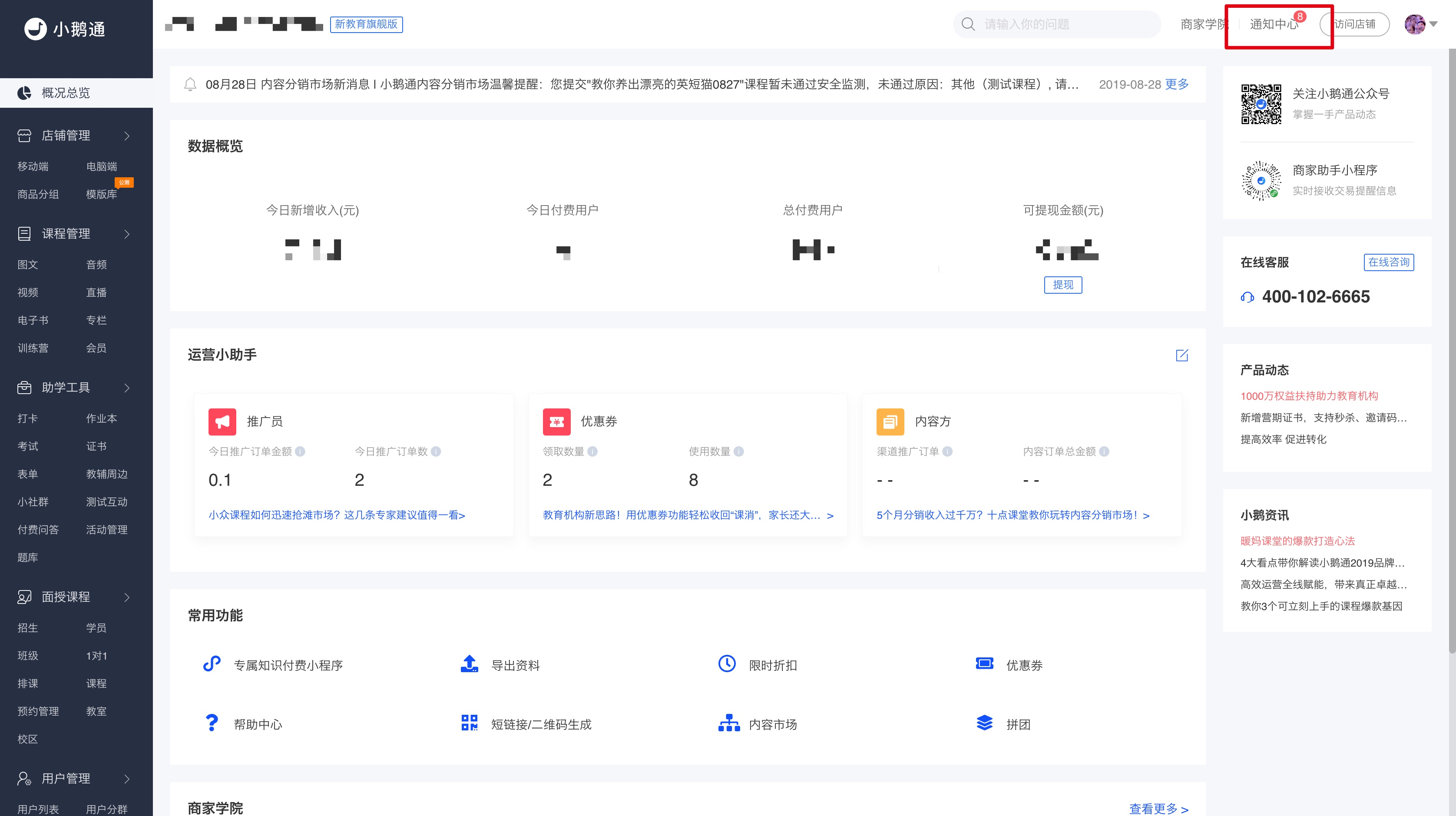Expand the 面授课程 section chevron

[127, 597]
